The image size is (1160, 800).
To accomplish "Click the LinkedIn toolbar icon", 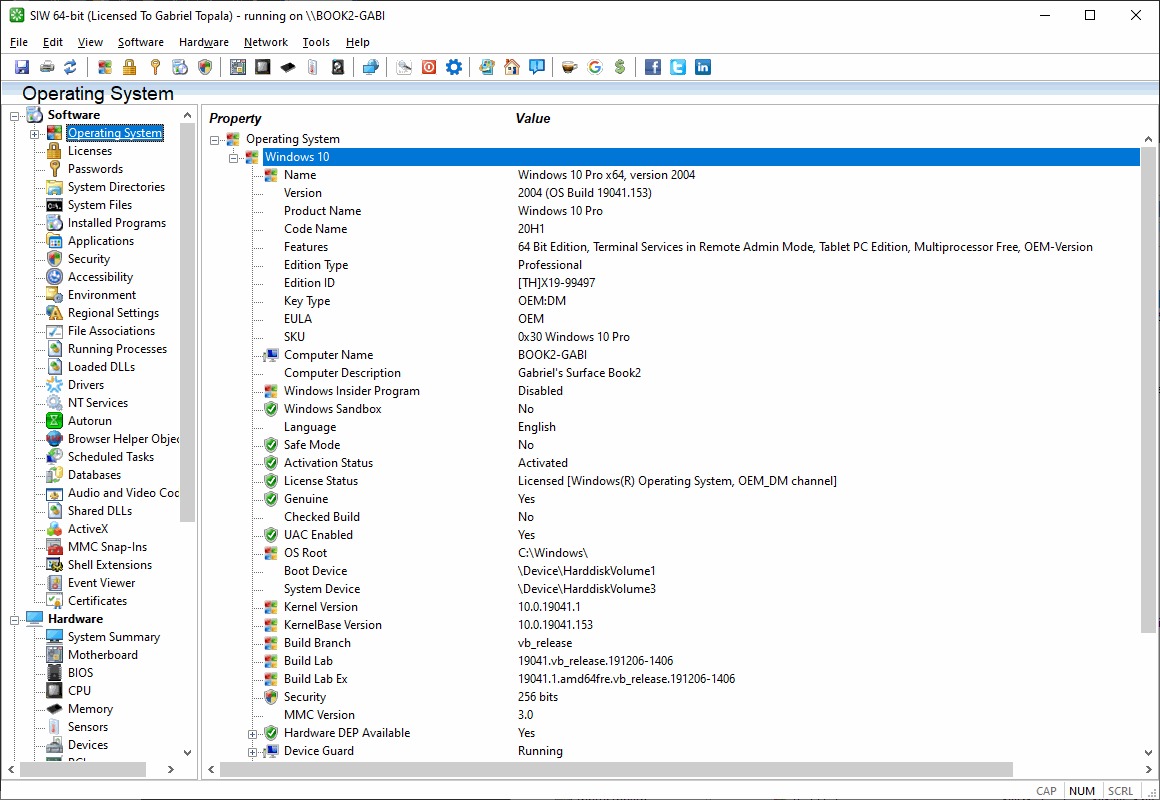I will point(703,67).
